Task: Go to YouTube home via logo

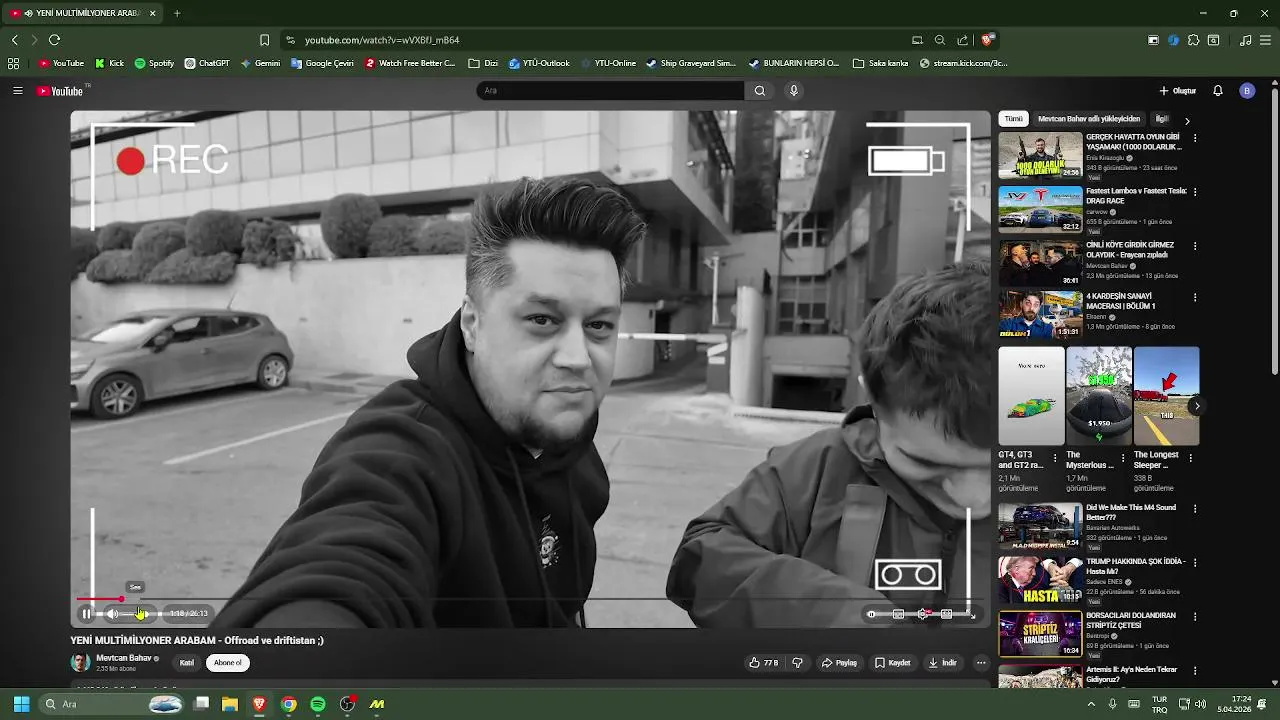Action: (61, 91)
